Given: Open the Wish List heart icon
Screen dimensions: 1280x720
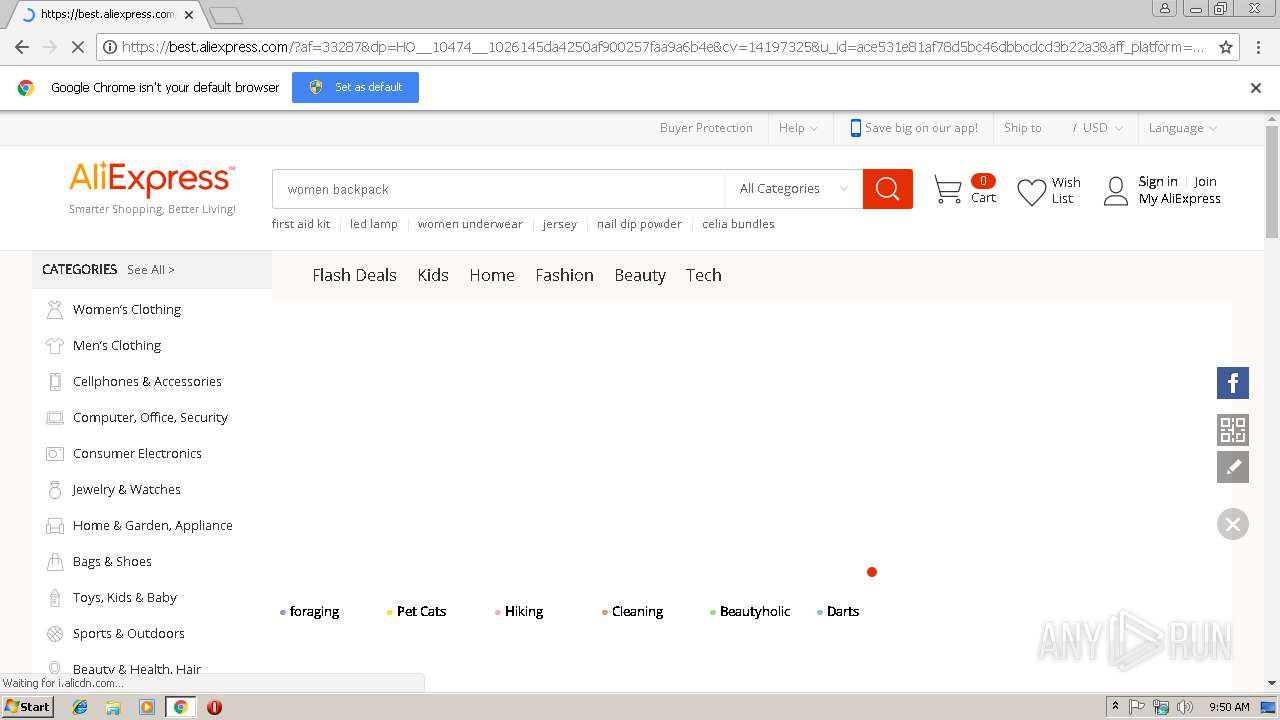Looking at the screenshot, I should coord(1031,191).
